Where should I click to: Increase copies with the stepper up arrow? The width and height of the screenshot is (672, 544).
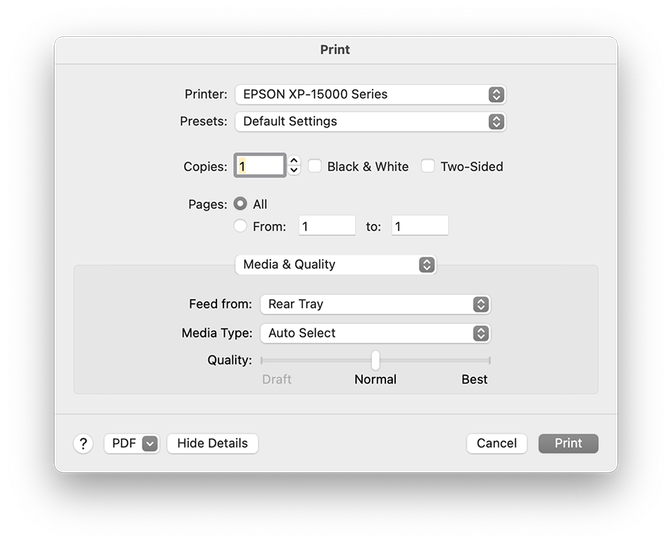294,161
